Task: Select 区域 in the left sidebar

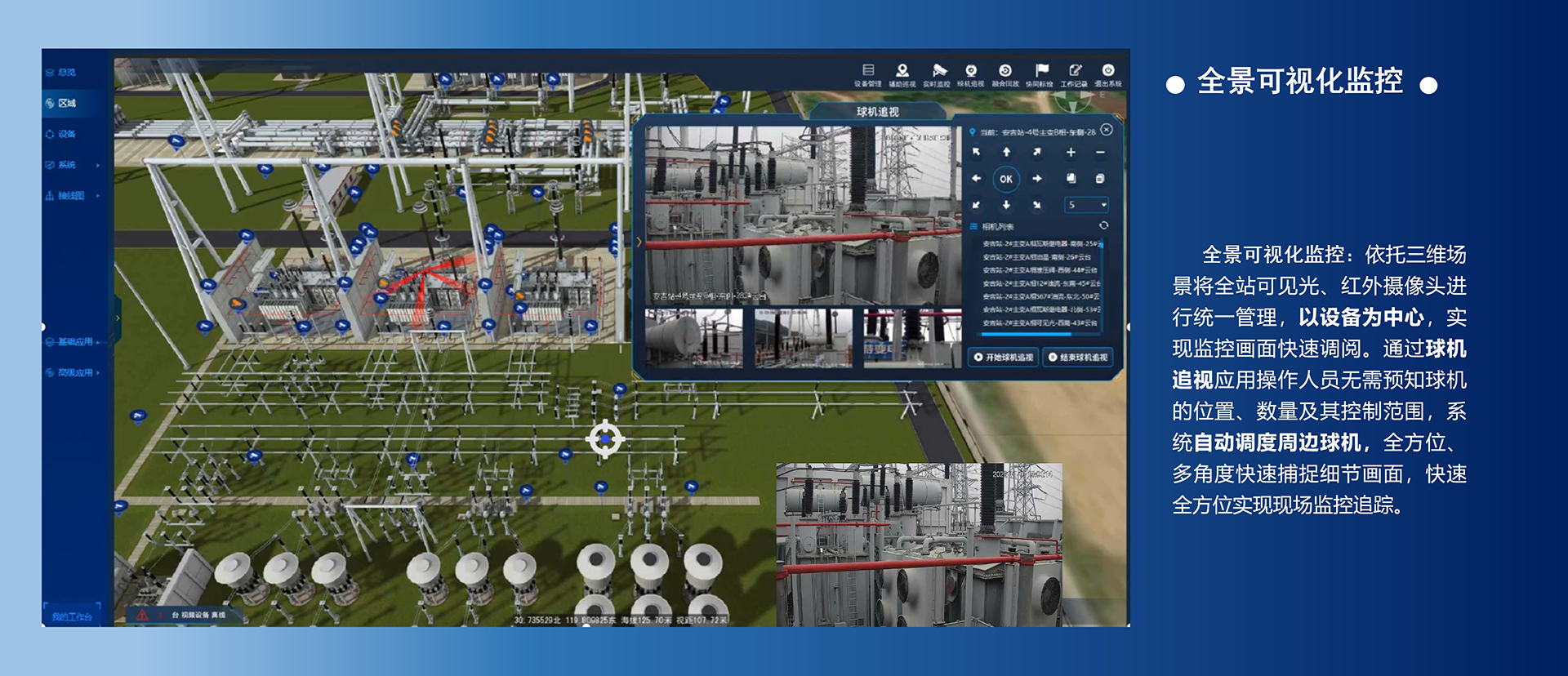Action: (67, 103)
